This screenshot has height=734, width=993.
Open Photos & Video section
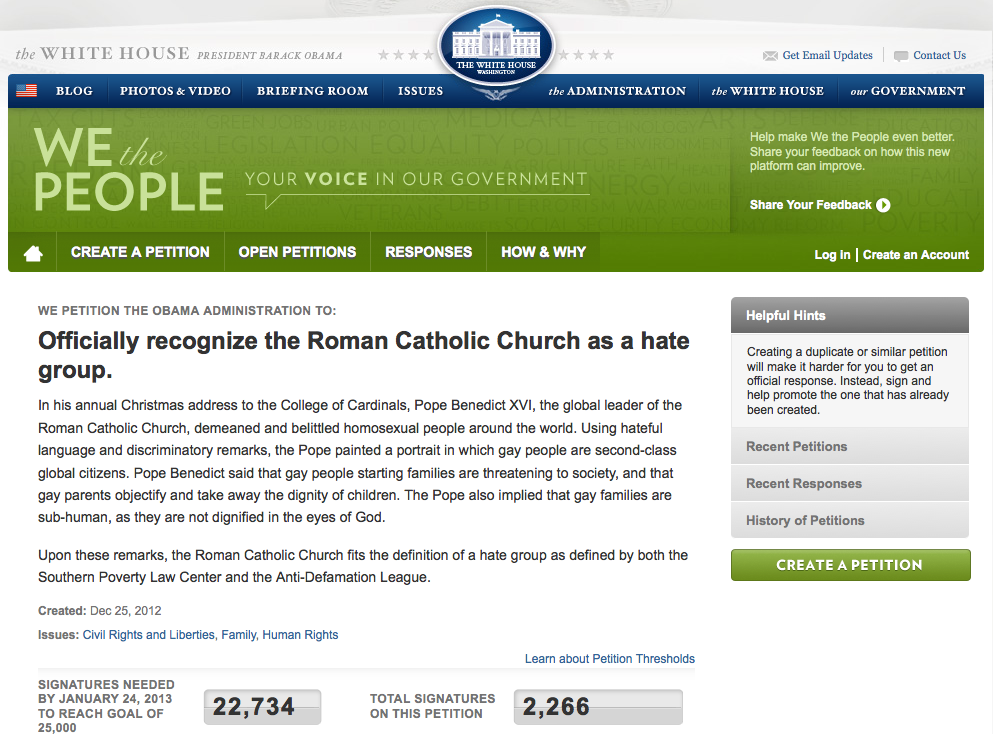tap(175, 91)
